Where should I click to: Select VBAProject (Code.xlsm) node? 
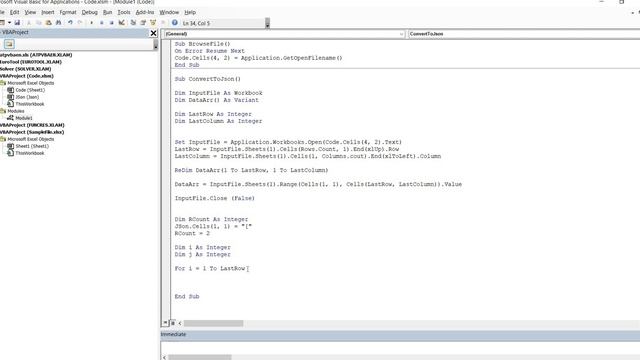pyautogui.click(x=27, y=76)
